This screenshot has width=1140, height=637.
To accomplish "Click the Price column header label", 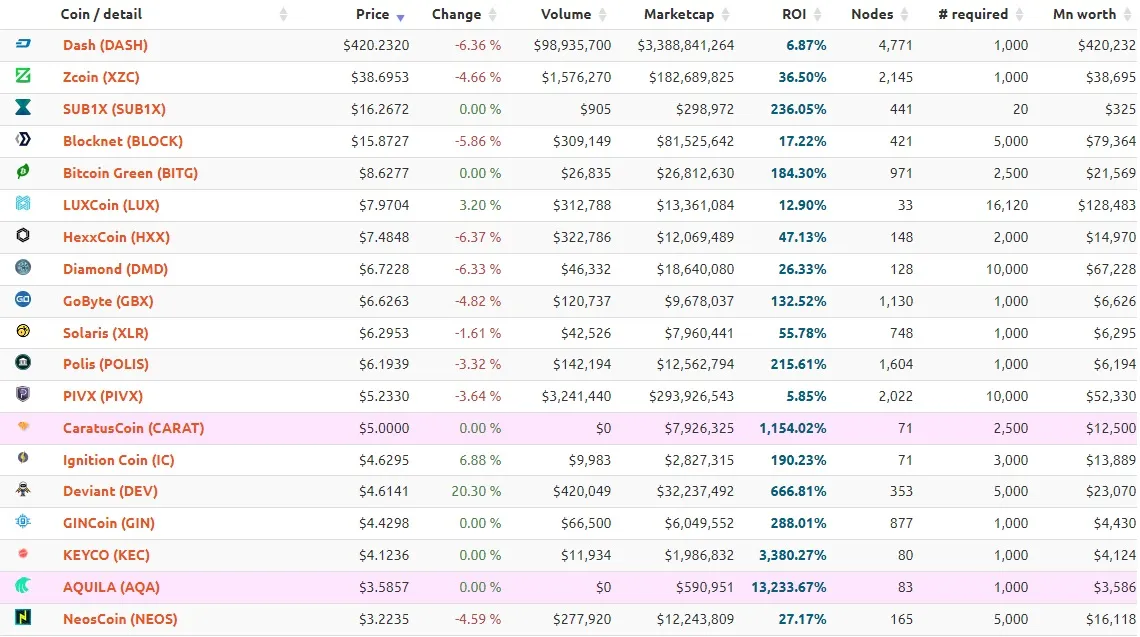I will (x=372, y=15).
